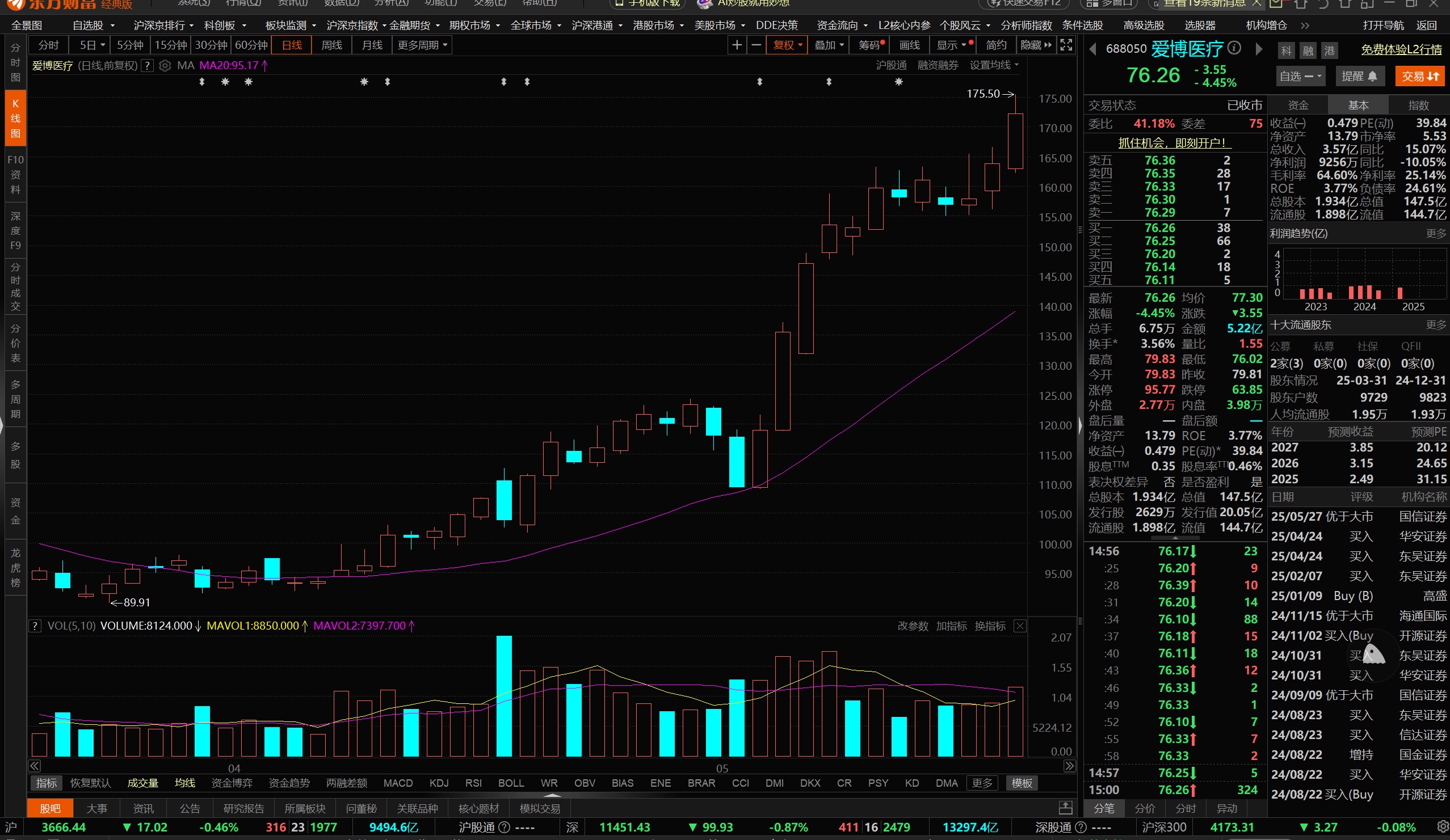Toggle the 筹码 chip distribution view
Image resolution: width=1450 pixels, height=840 pixels.
pyautogui.click(x=869, y=45)
